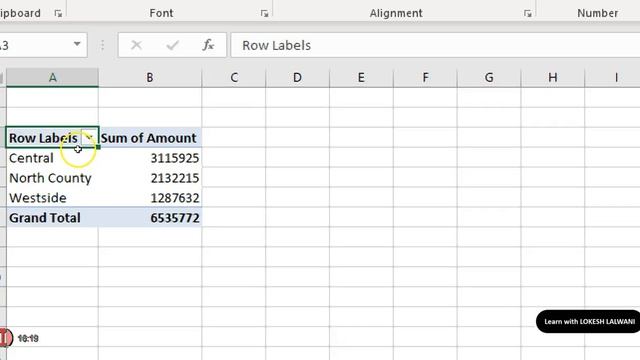Click into the formula bar showing Row Labels
This screenshot has width=640, height=360.
click(435, 45)
